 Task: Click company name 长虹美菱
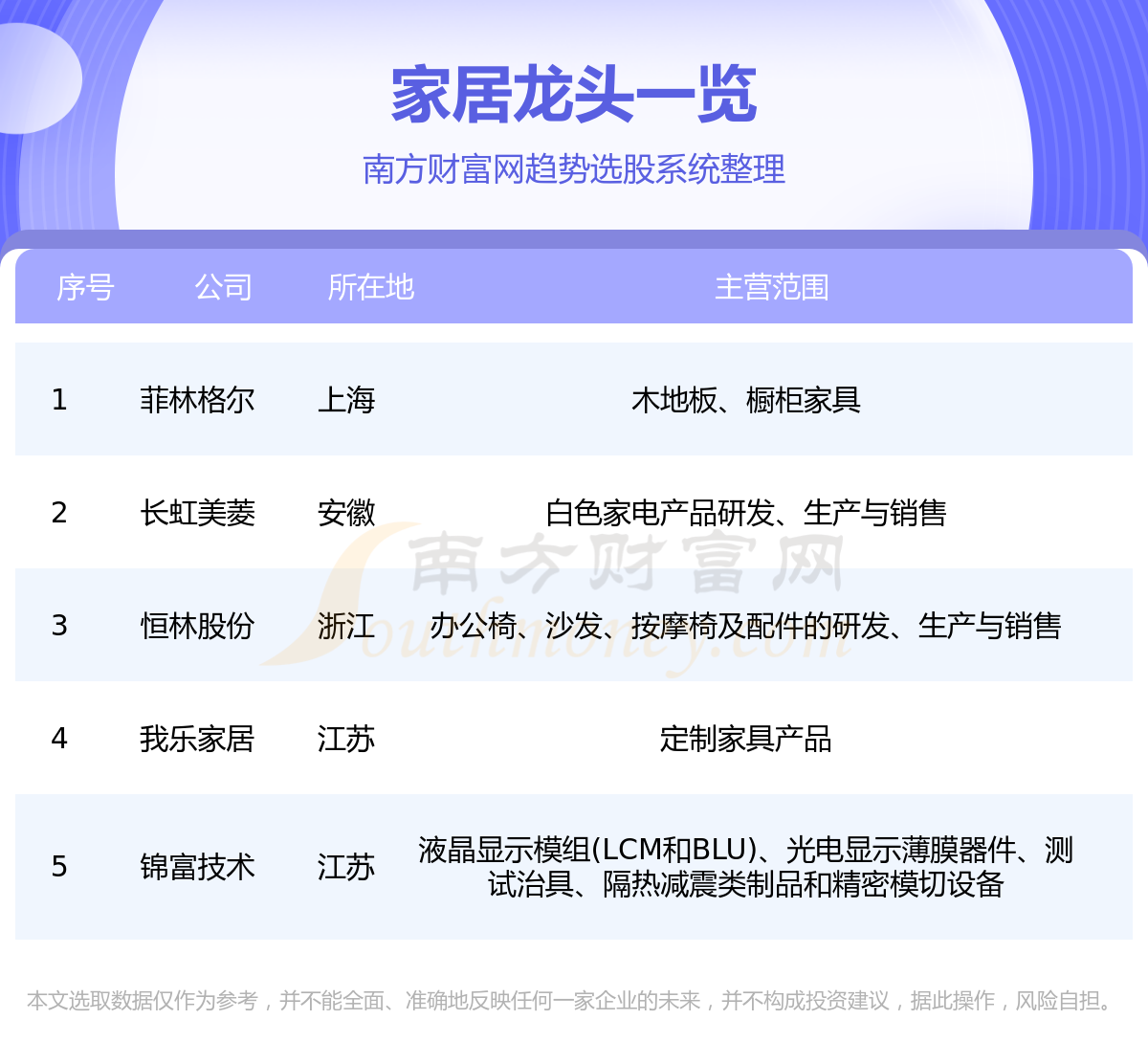[197, 512]
